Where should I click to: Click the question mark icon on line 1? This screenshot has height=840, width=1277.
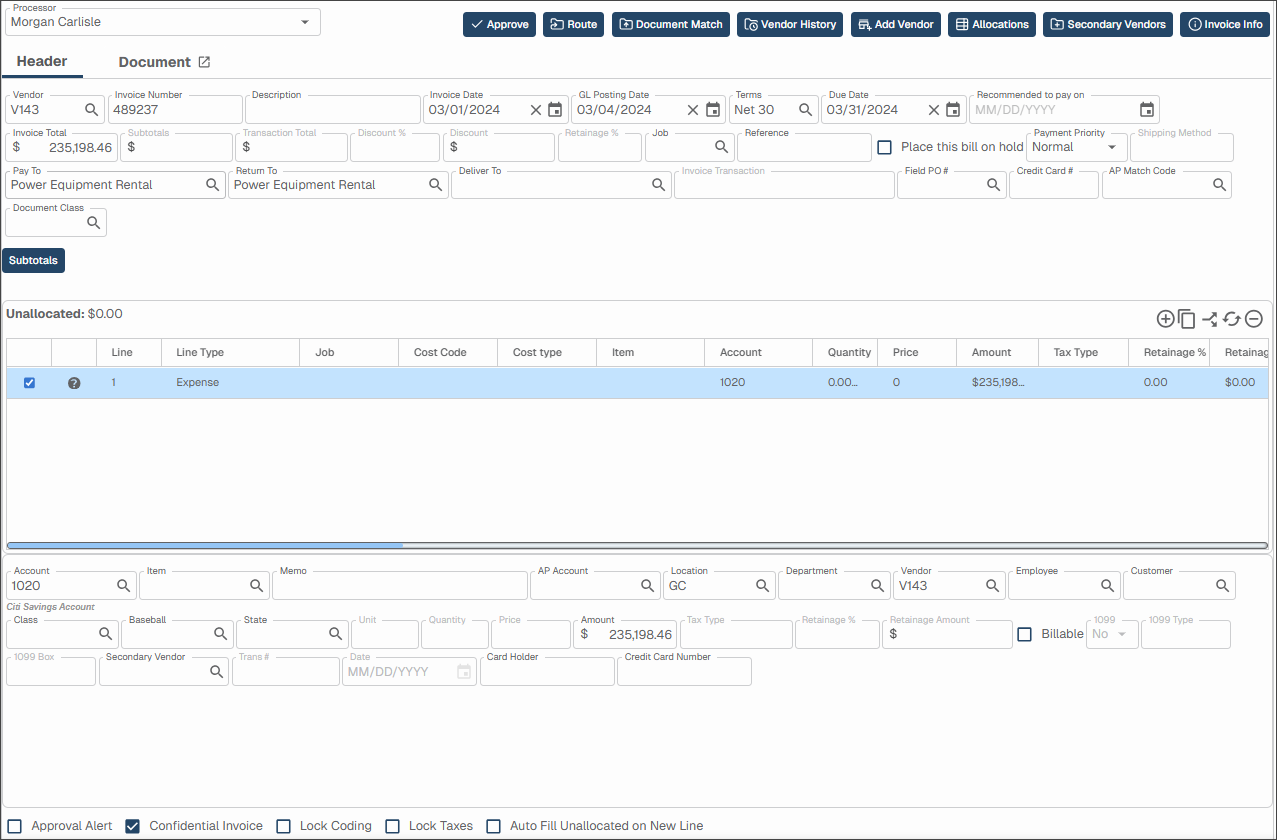[x=74, y=383]
